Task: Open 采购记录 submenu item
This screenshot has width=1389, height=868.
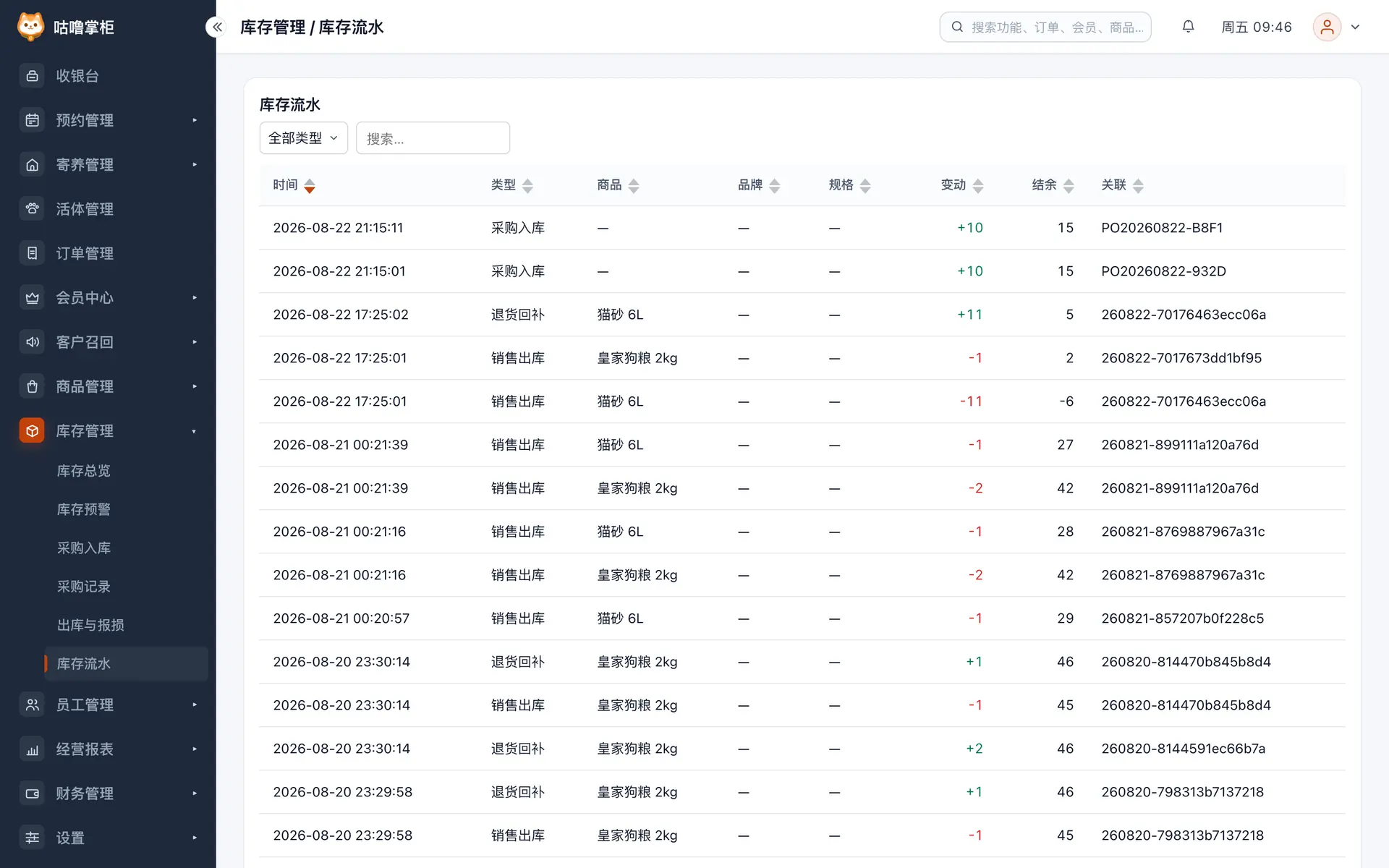Action: click(x=84, y=587)
